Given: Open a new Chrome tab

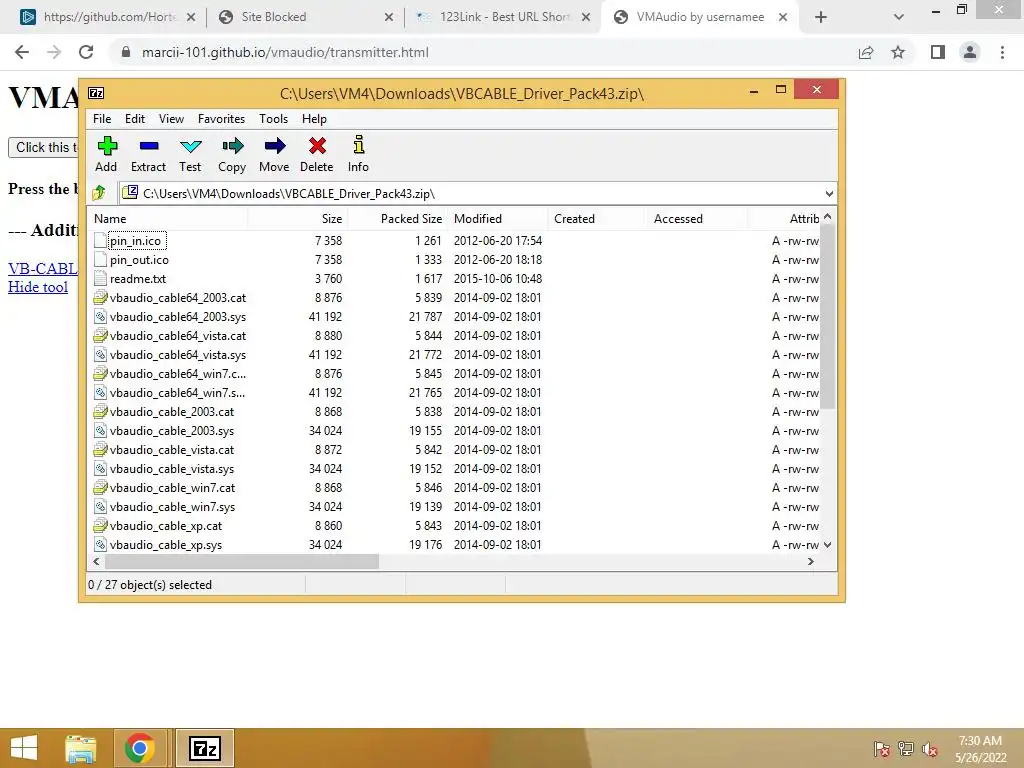Looking at the screenshot, I should pyautogui.click(x=821, y=17).
